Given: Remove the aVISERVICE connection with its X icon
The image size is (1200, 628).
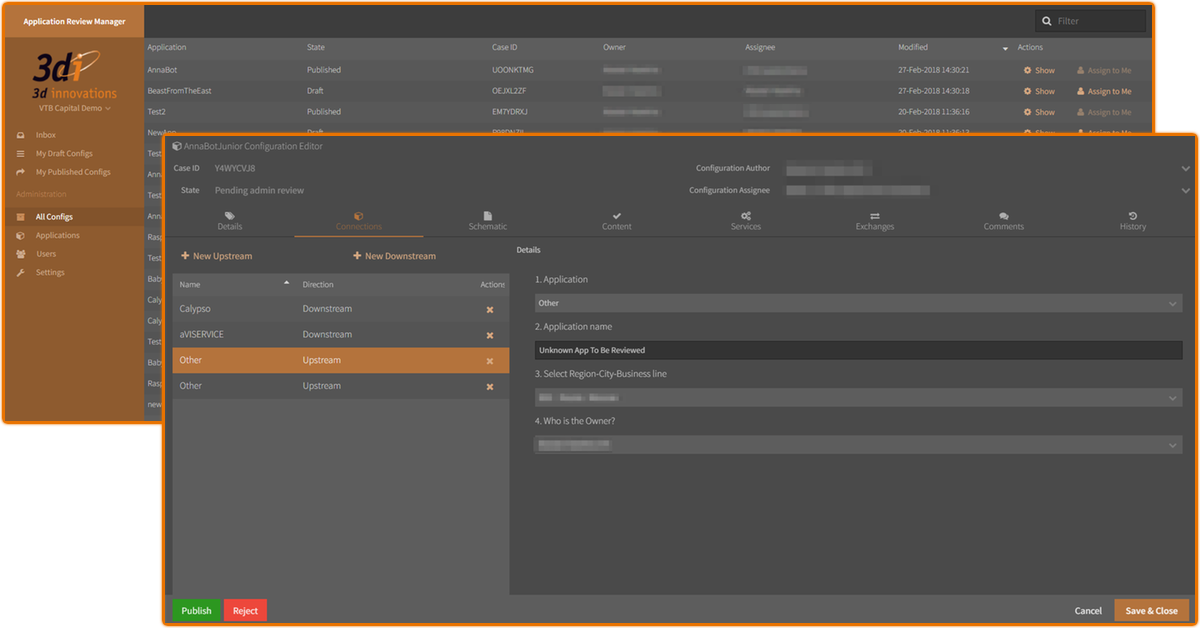Looking at the screenshot, I should click(490, 335).
